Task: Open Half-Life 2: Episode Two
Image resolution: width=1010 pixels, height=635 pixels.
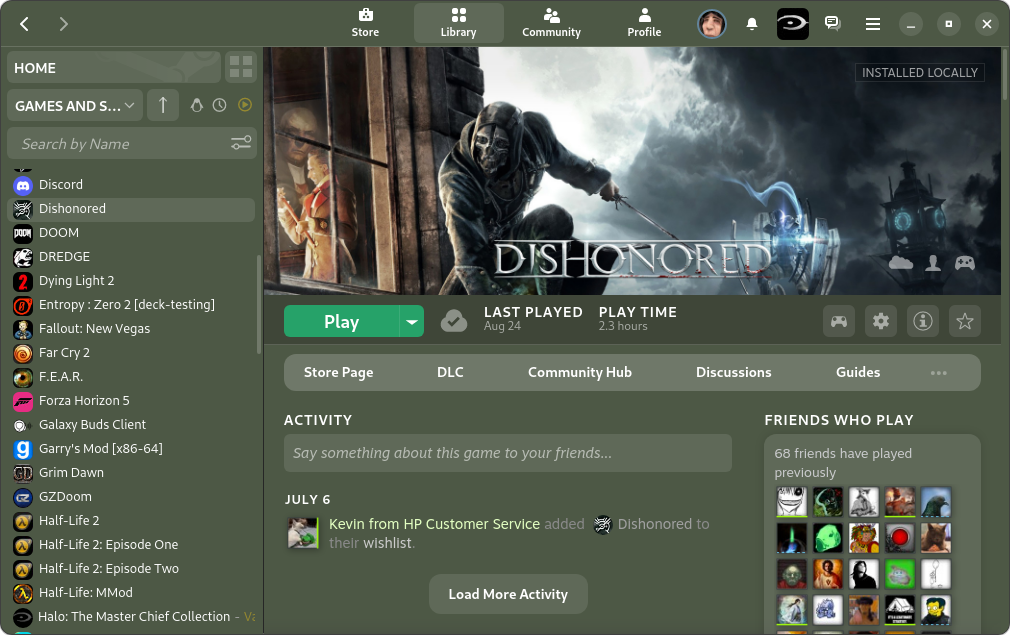Action: [x=131, y=569]
